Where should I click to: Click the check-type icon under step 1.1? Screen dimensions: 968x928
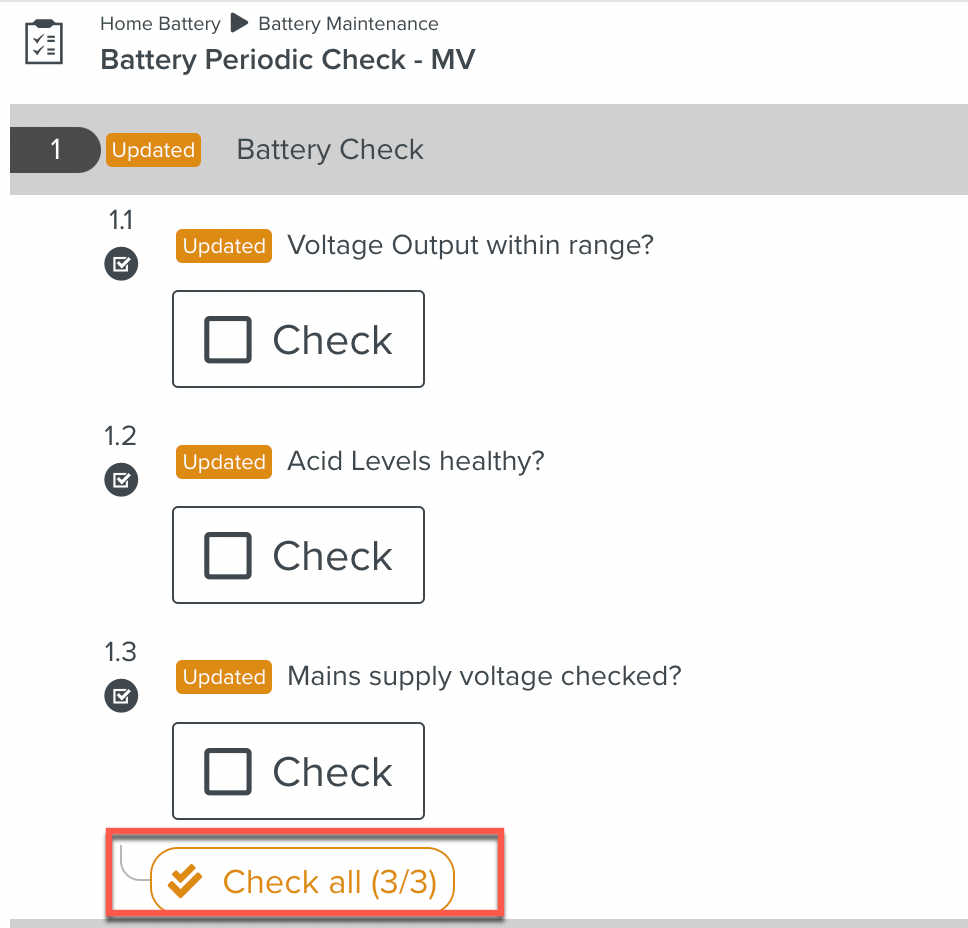(121, 265)
